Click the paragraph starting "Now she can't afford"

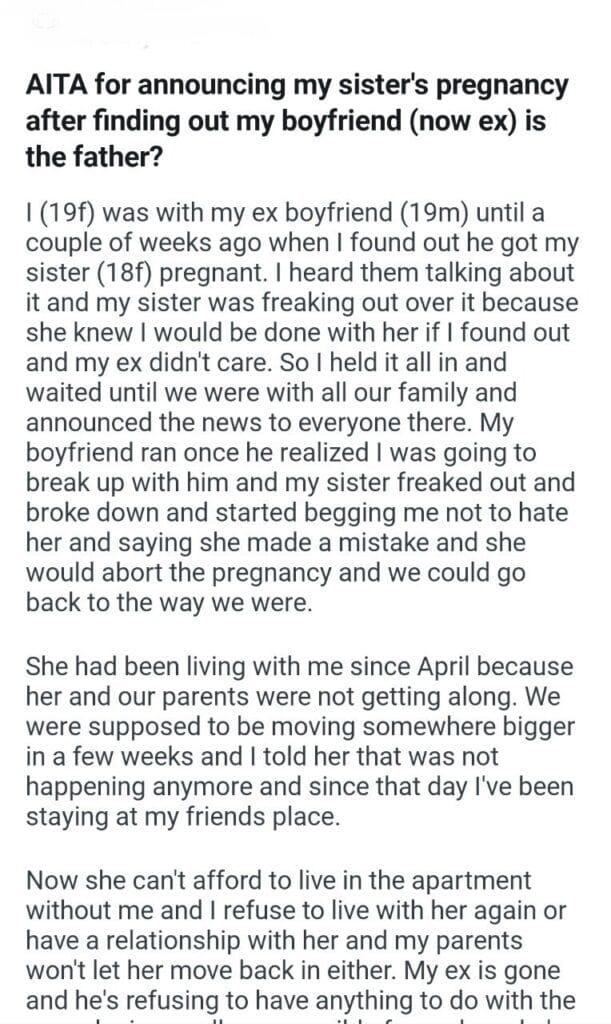(x=300, y=938)
